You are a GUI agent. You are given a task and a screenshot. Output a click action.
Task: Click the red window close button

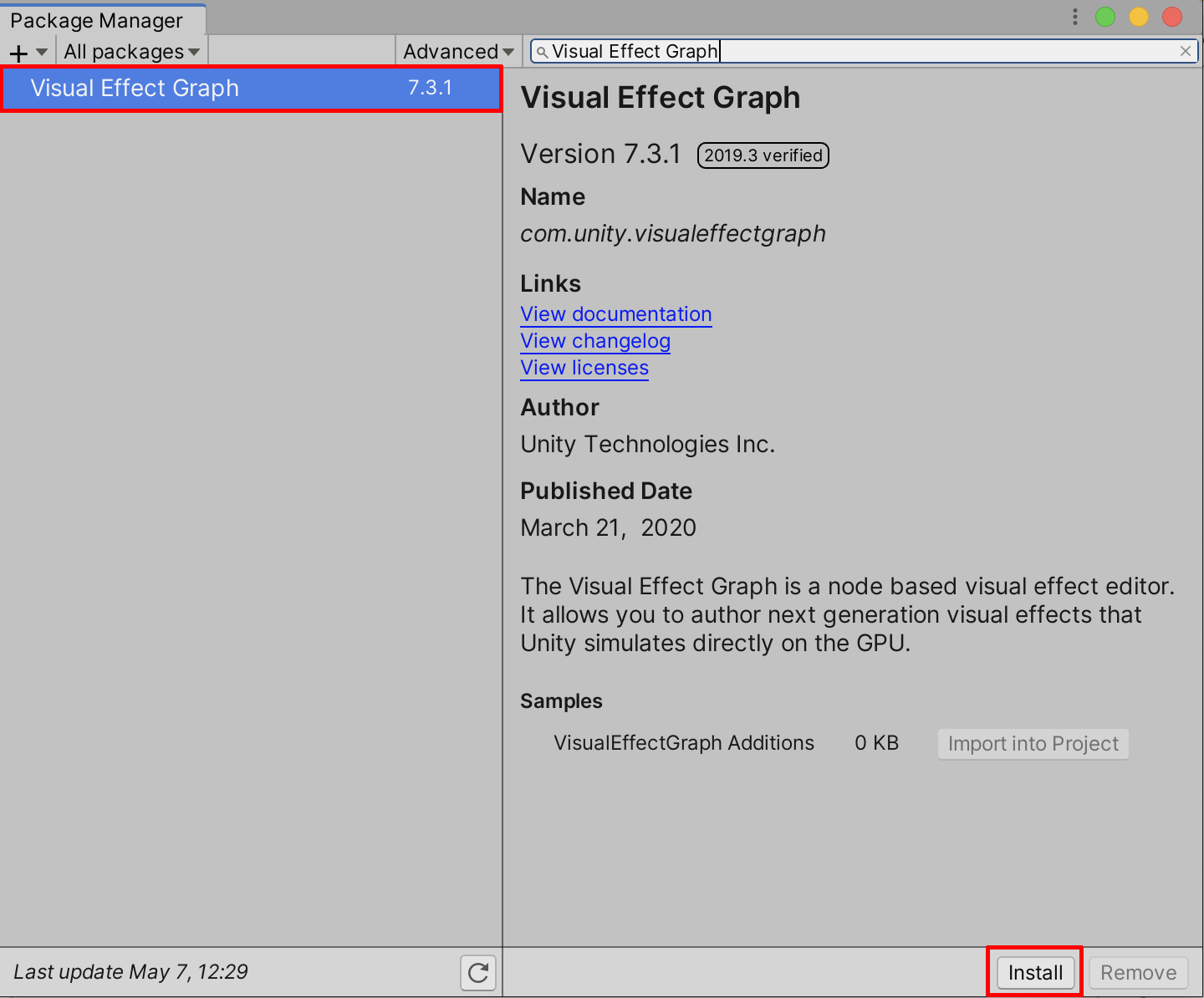click(1172, 17)
